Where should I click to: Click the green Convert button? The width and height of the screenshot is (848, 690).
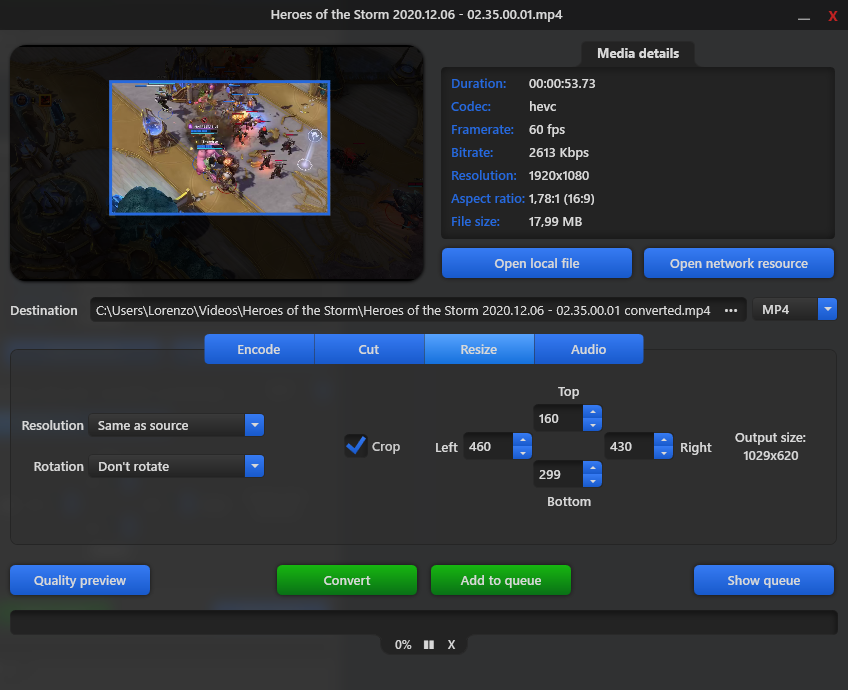coord(347,580)
